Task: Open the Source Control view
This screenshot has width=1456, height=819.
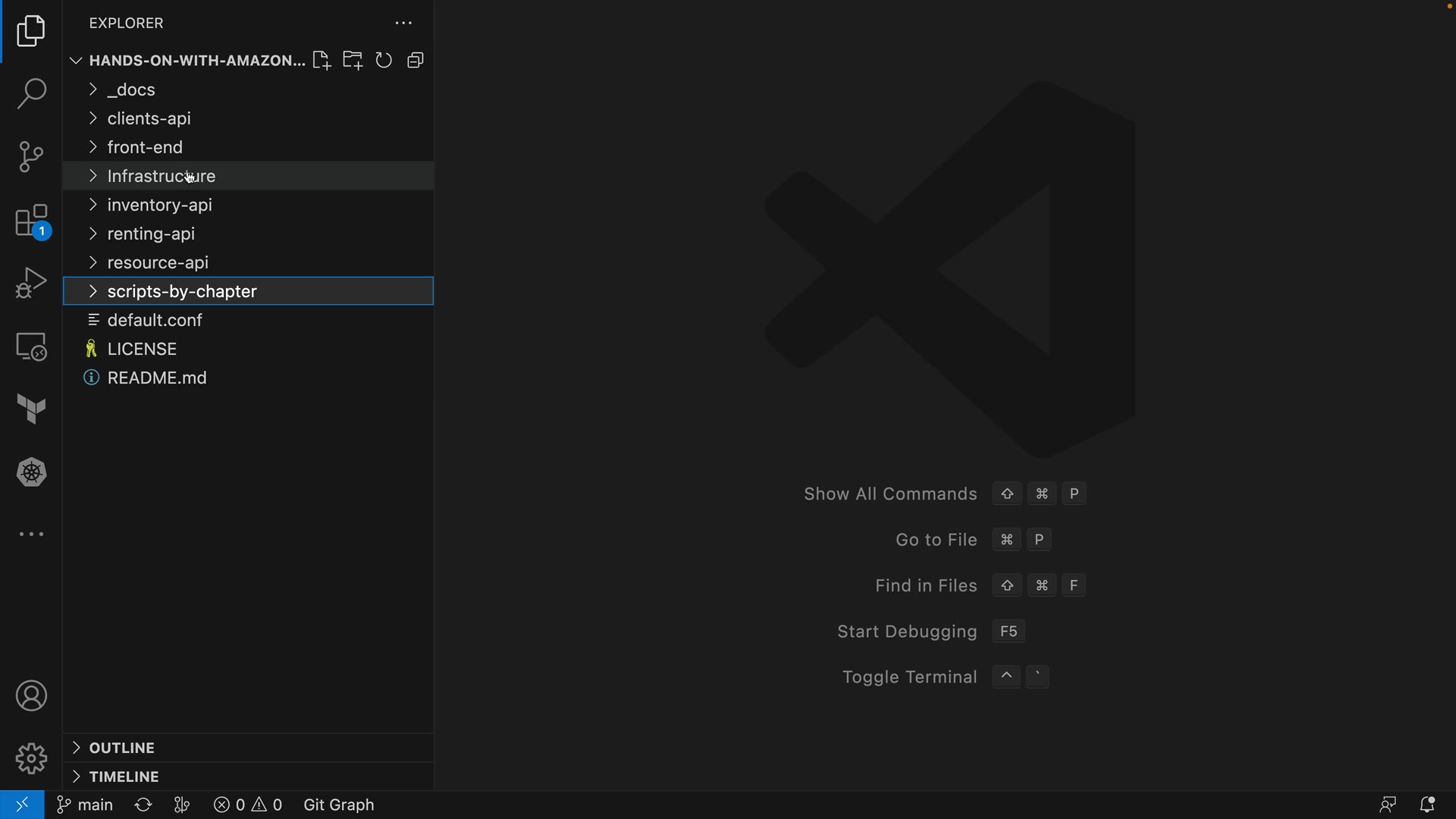Action: [31, 157]
